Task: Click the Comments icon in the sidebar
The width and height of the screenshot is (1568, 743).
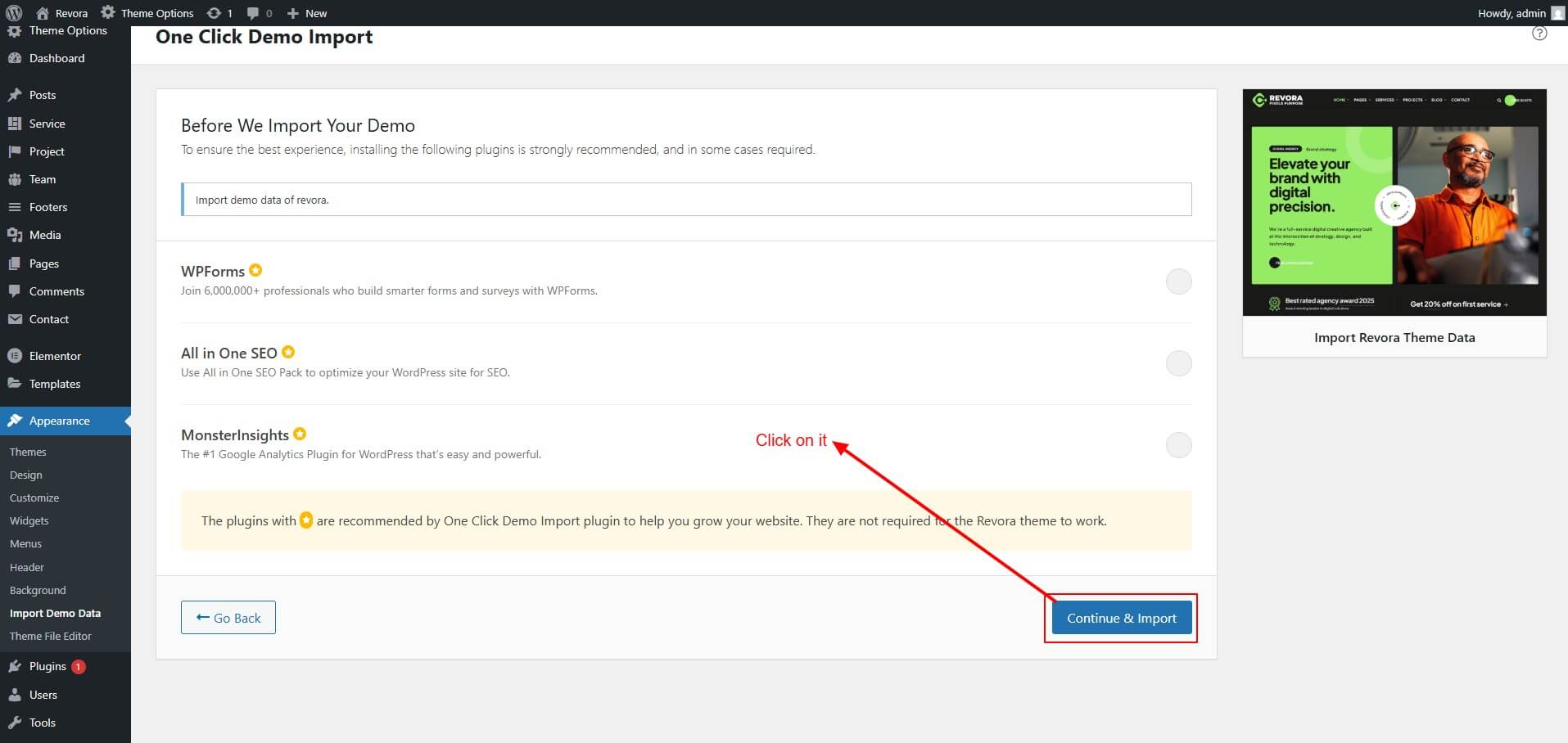Action: pos(14,291)
